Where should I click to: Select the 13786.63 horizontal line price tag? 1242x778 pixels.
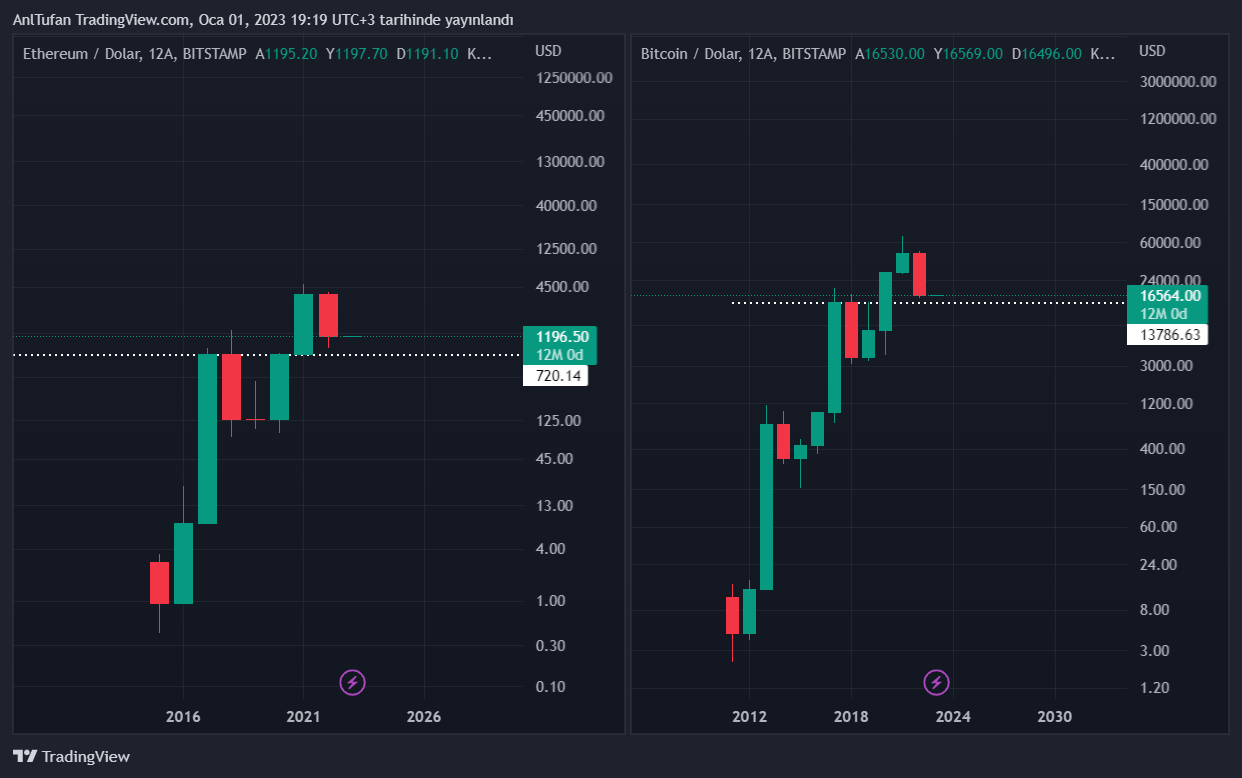(1167, 335)
